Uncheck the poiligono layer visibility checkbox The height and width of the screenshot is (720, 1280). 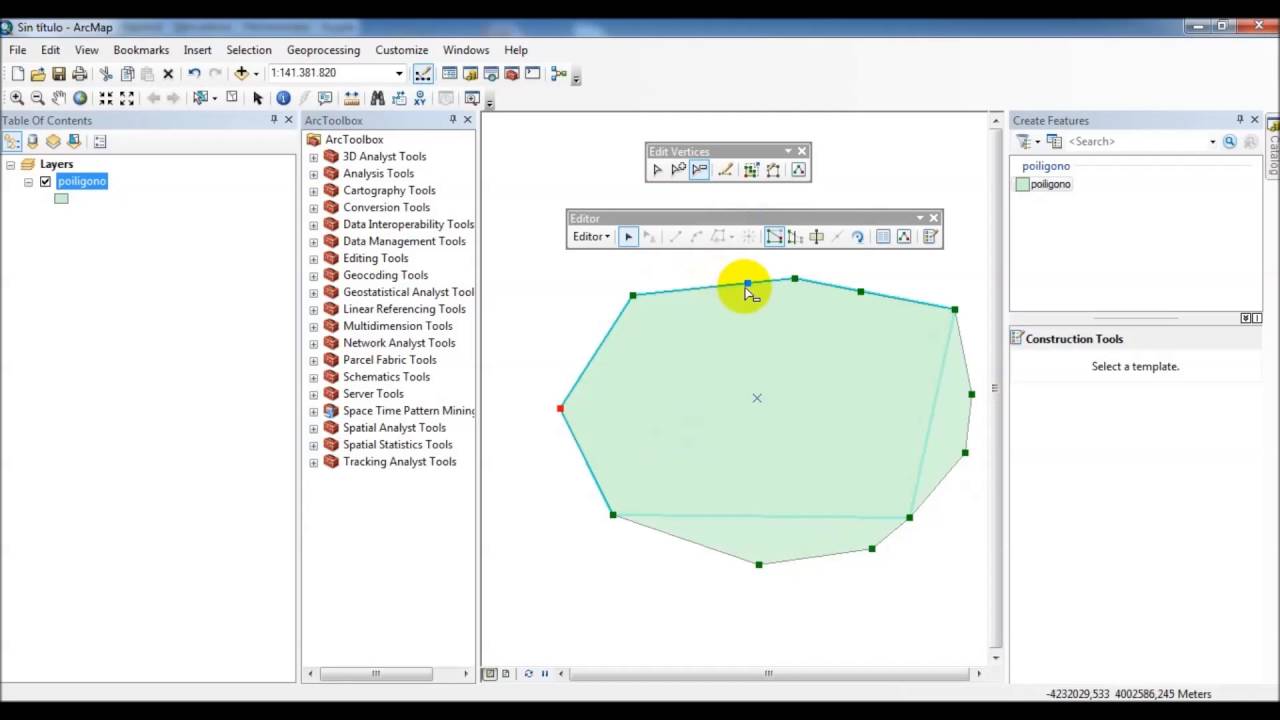coord(45,181)
